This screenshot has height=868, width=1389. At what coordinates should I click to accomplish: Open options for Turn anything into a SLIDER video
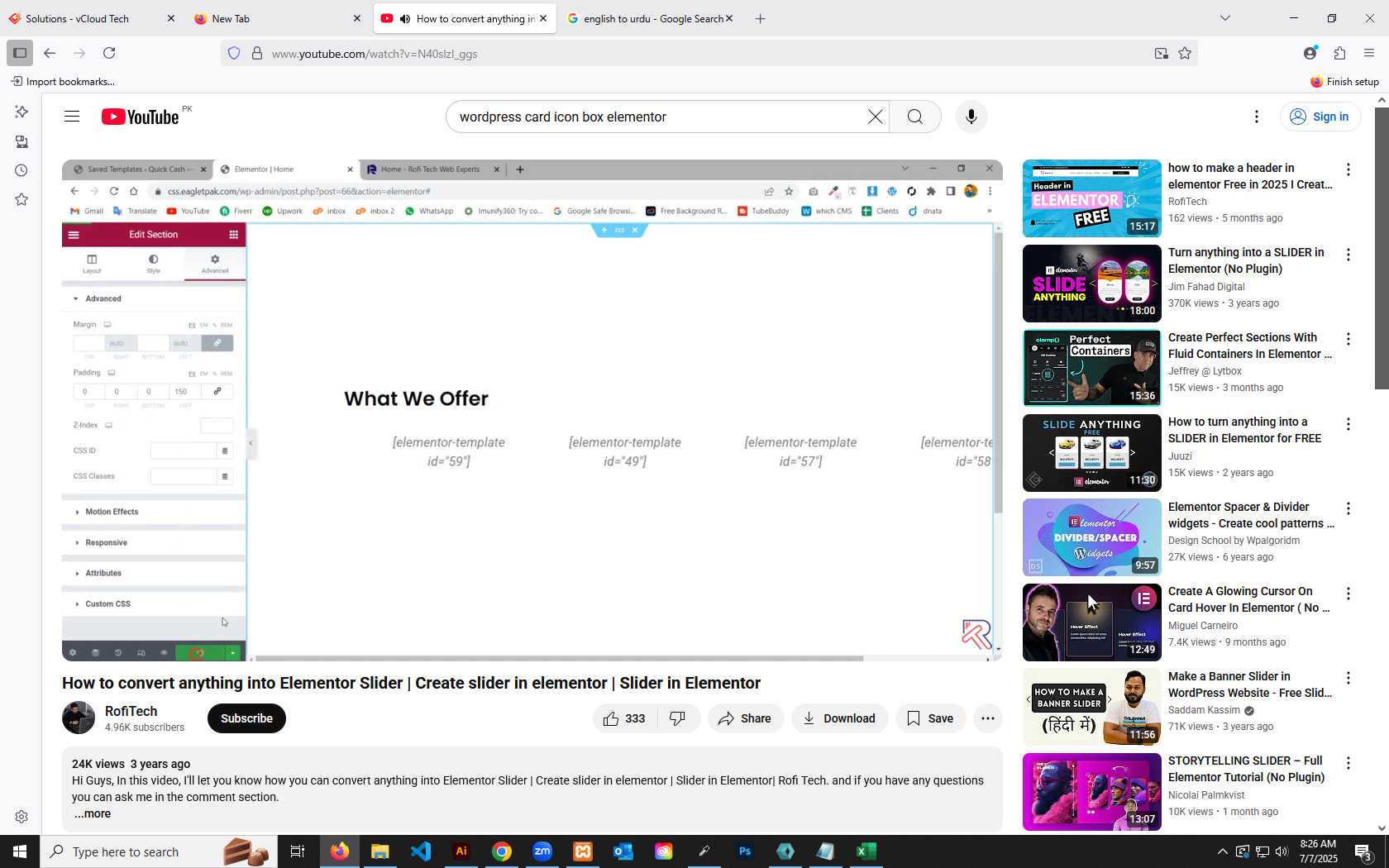1348,255
